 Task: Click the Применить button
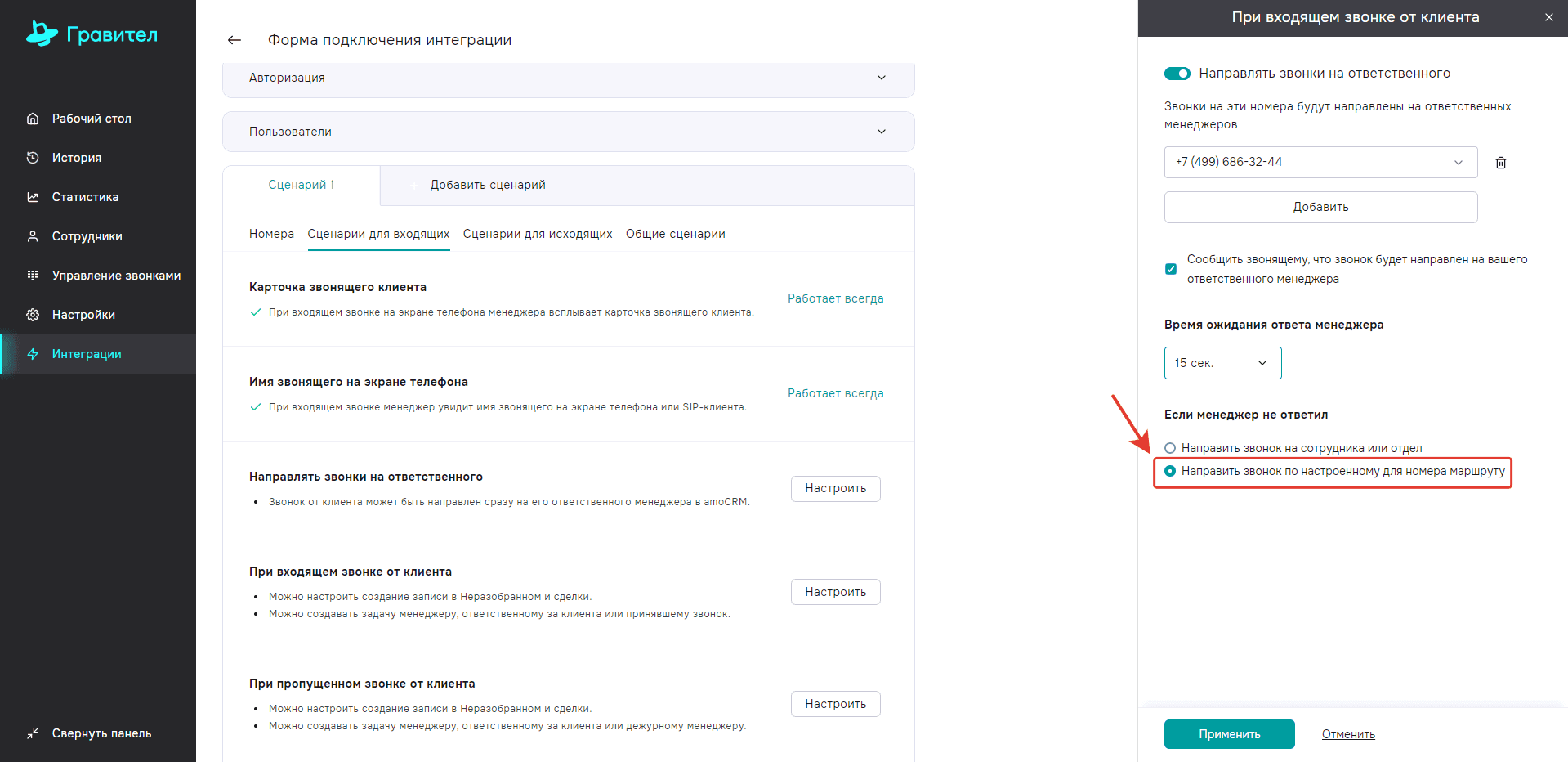pyautogui.click(x=1229, y=734)
